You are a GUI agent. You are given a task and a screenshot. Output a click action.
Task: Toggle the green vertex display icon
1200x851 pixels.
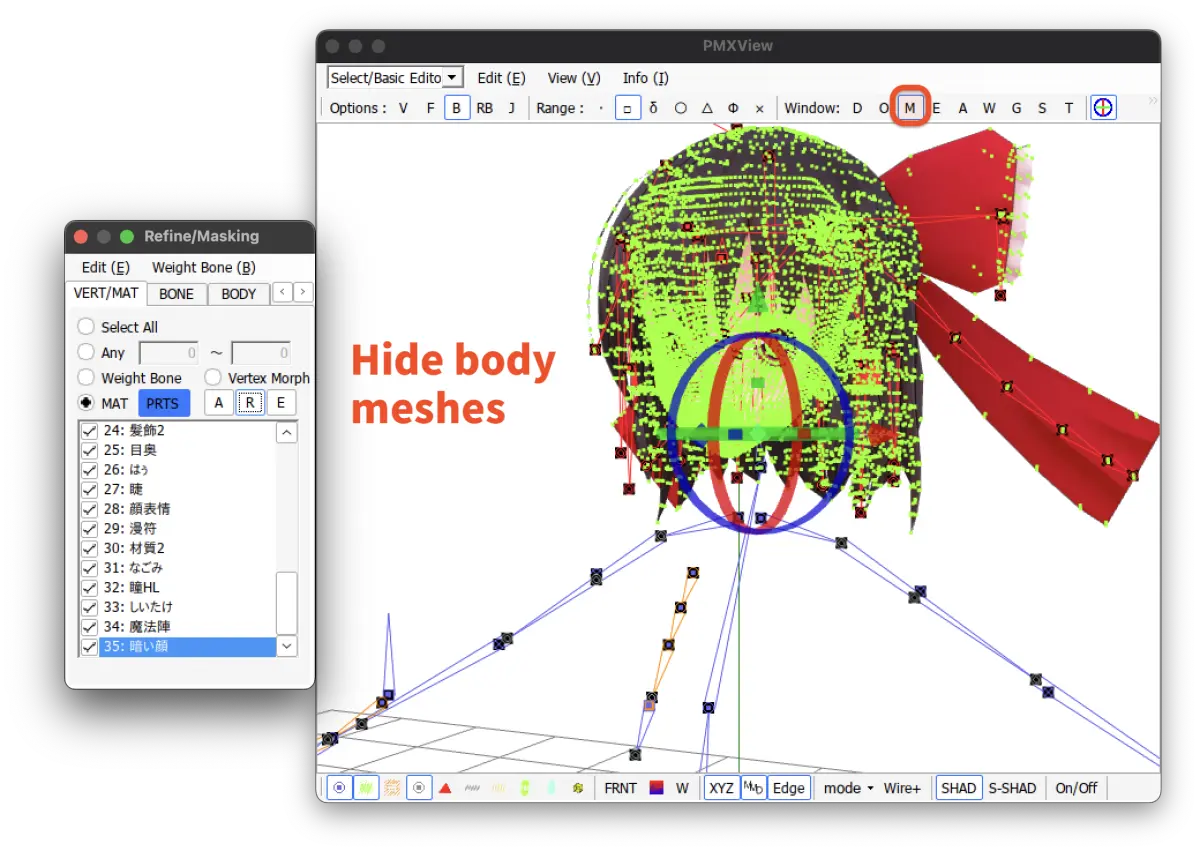click(x=366, y=788)
